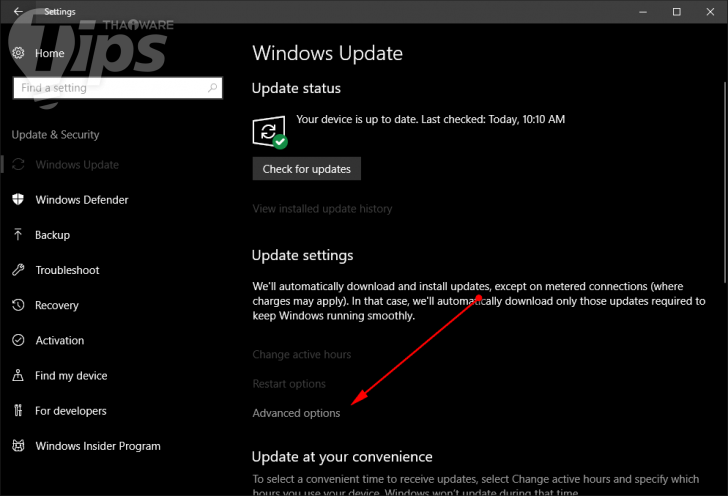Open Find my device settings

point(71,376)
